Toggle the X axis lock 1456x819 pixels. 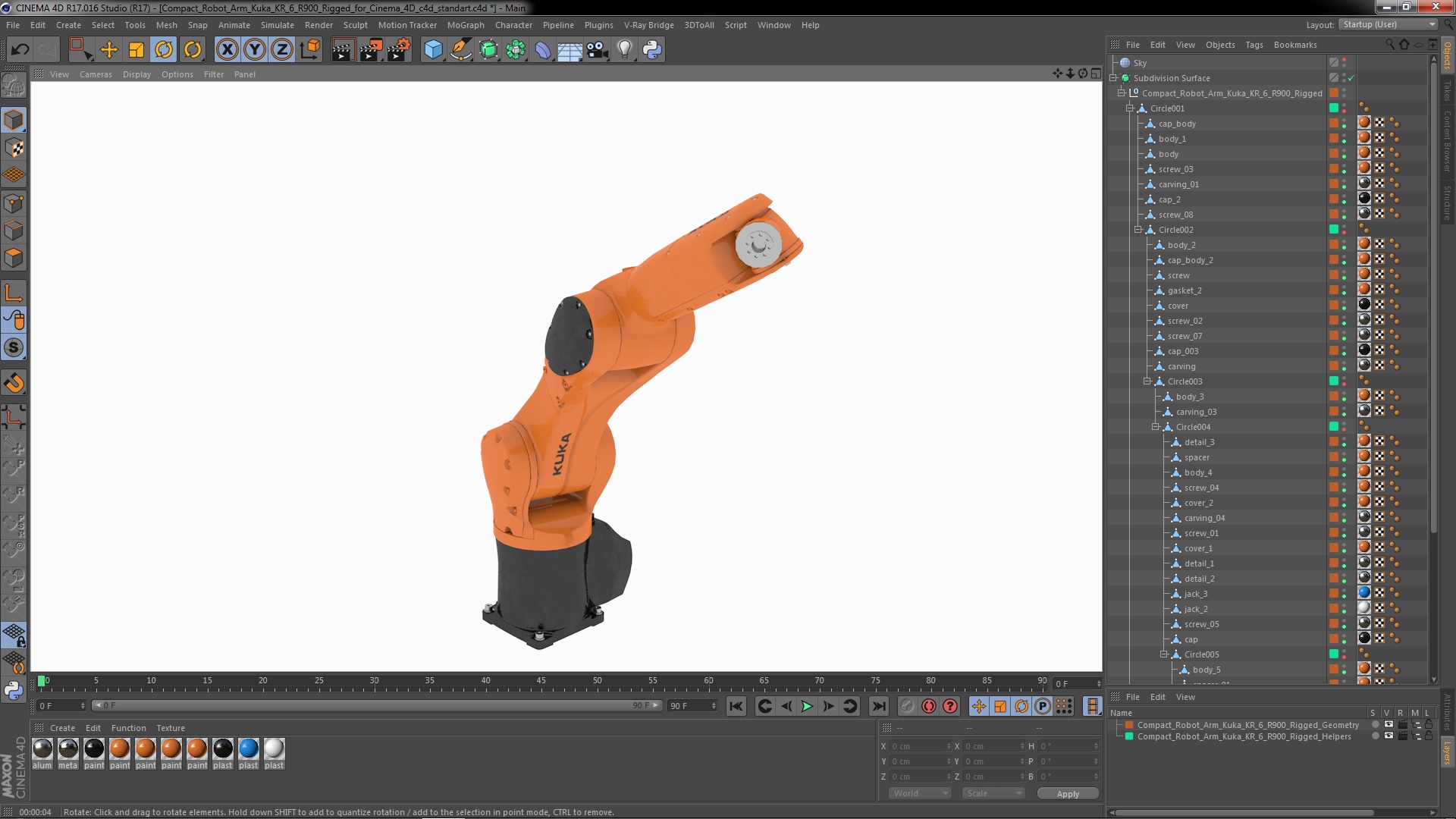point(227,50)
